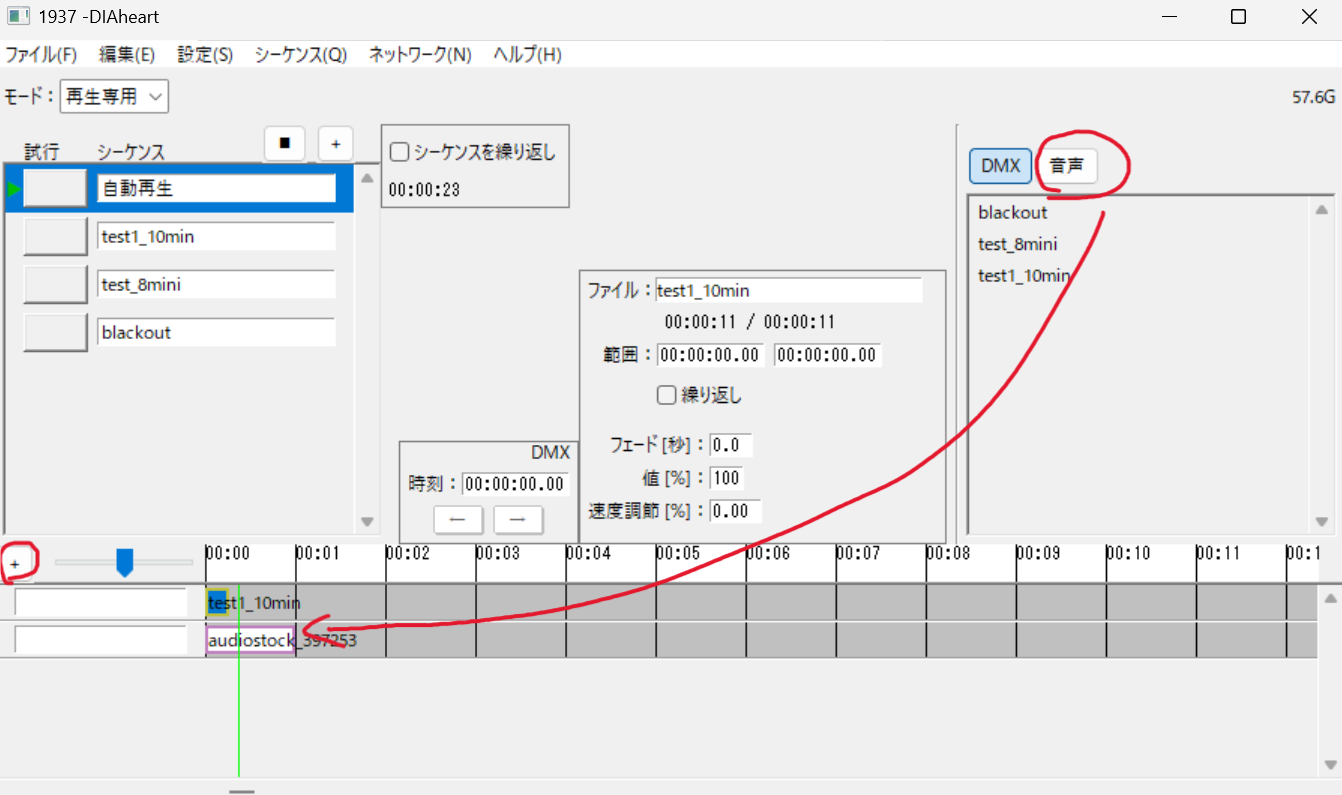Click the + icon next to stop button
This screenshot has width=1342, height=795.
(x=335, y=143)
